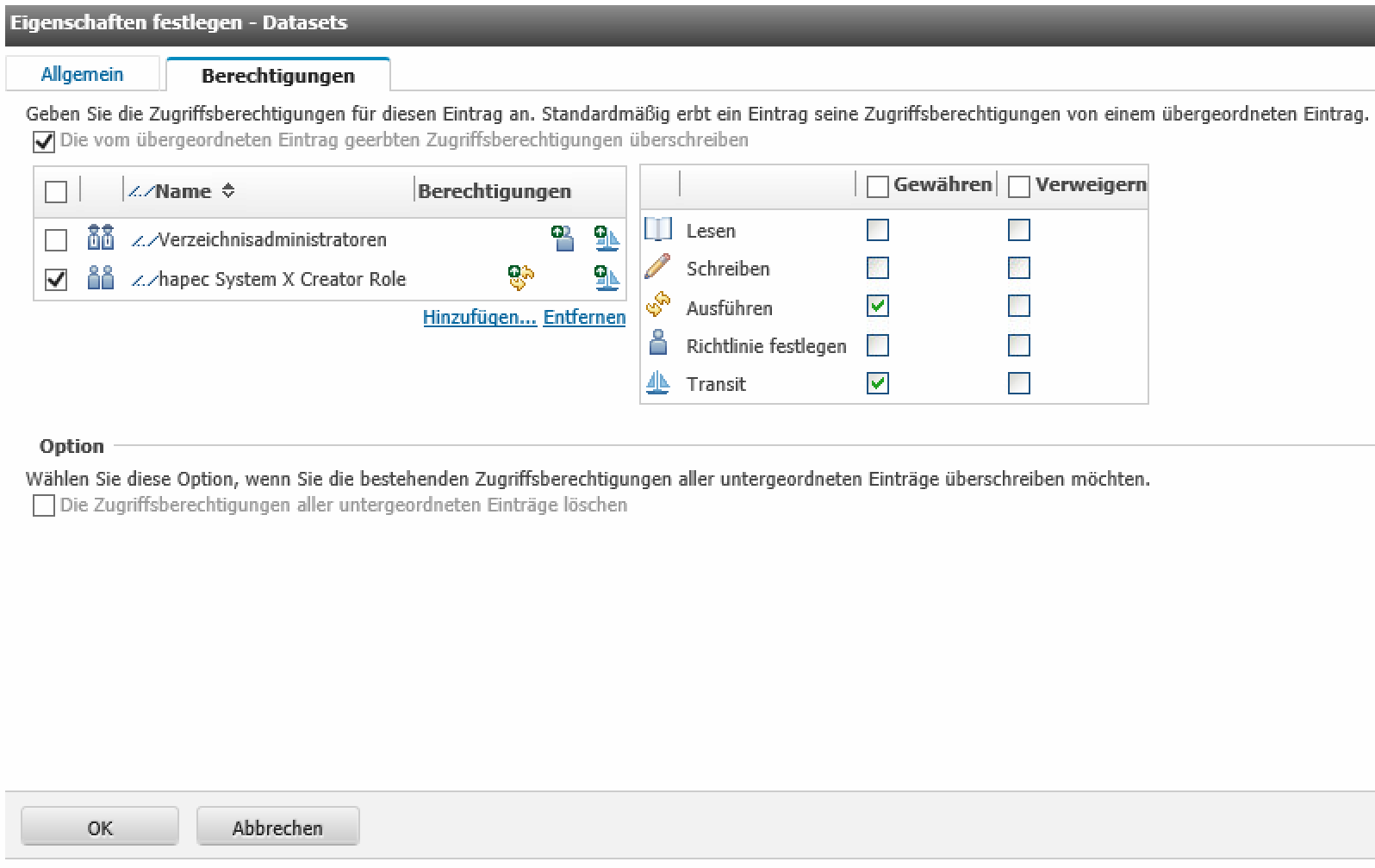Viewport: 1375px width, 868px height.
Task: Click the traverse icon in hapec role row
Action: [x=607, y=277]
